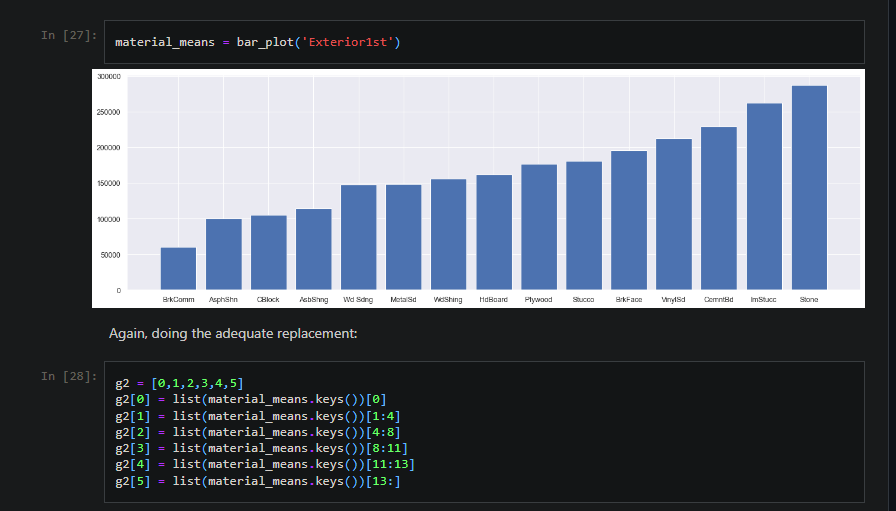Click the In [28] code cell input
This screenshot has height=511, width=896.
tap(484, 432)
